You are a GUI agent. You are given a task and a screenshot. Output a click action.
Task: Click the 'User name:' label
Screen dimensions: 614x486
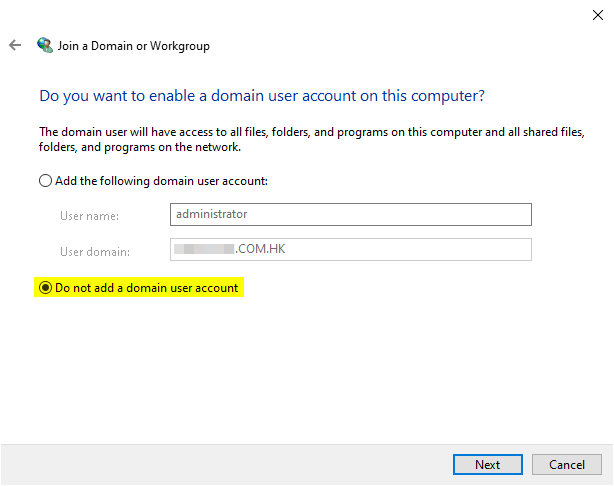[89, 215]
